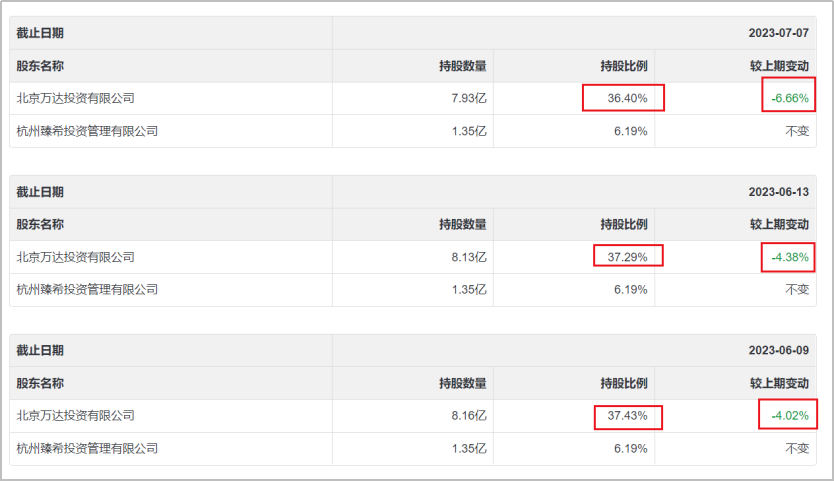Click the 2023-07-07 cutoff date
The width and height of the screenshot is (834, 481).
pos(779,33)
